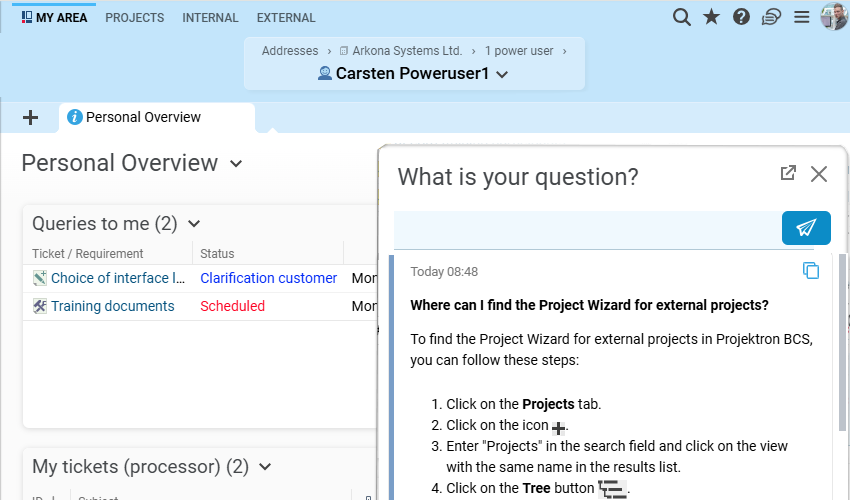Screen dimensions: 850x500
Task: Click Clarification customer status
Action: coord(269,278)
